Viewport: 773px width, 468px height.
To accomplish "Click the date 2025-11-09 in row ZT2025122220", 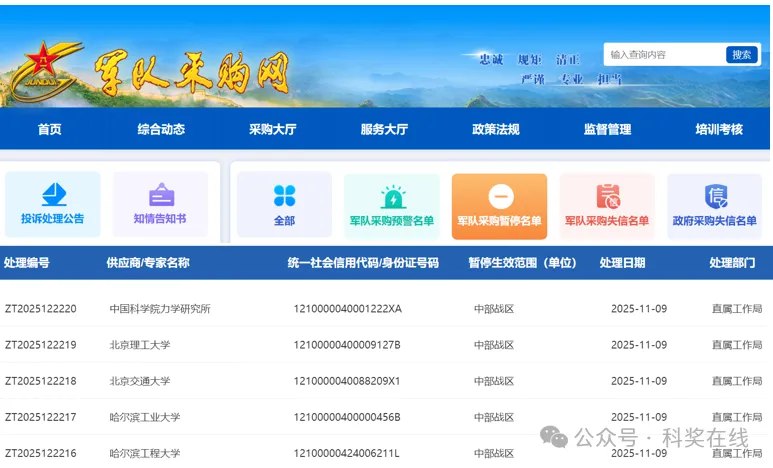I will click(639, 309).
